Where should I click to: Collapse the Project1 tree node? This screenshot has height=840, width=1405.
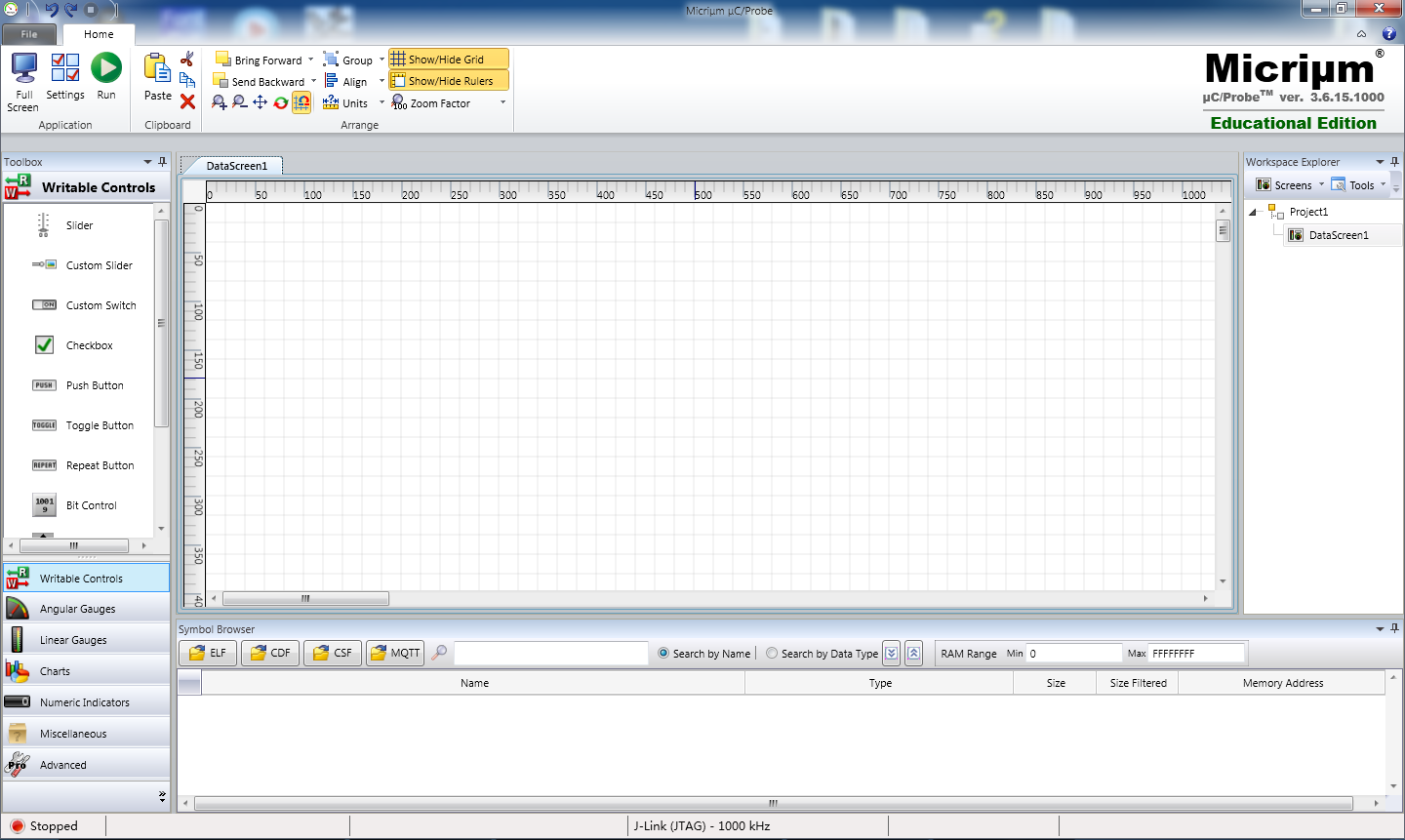pos(1253,212)
